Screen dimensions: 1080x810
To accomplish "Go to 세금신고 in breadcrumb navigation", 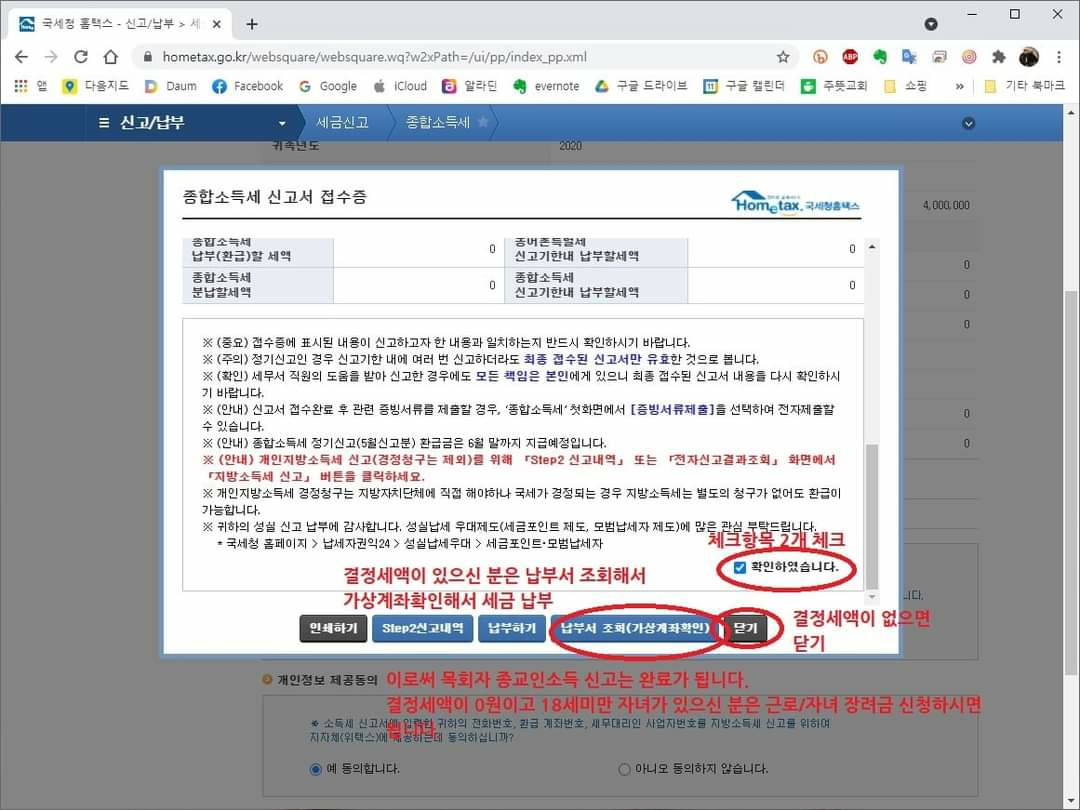I will tap(342, 122).
